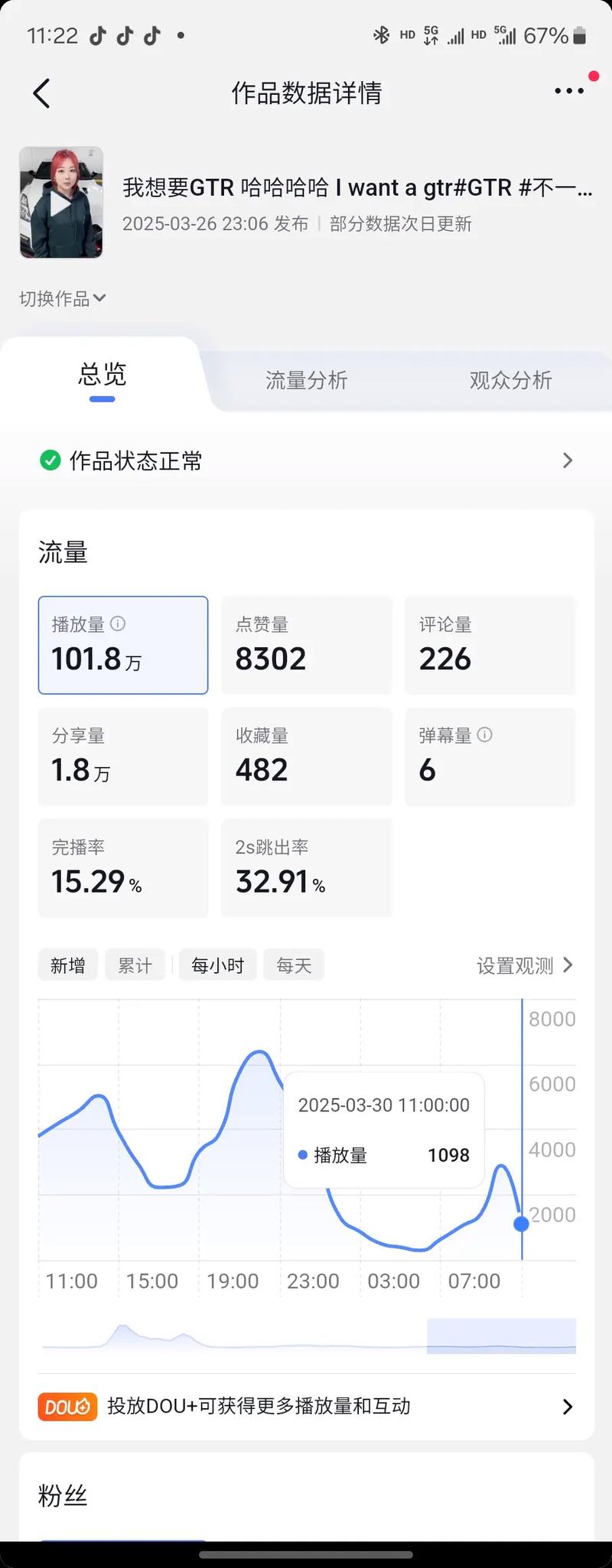Click the highlighted range in mini timeline

pyautogui.click(x=501, y=1335)
